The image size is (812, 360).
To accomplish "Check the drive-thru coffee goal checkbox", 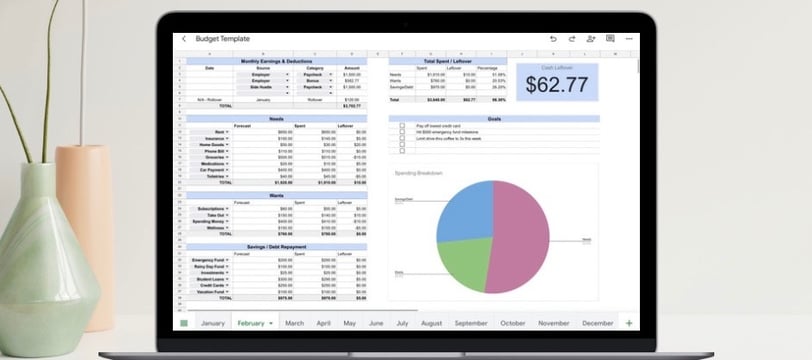I will tap(402, 138).
